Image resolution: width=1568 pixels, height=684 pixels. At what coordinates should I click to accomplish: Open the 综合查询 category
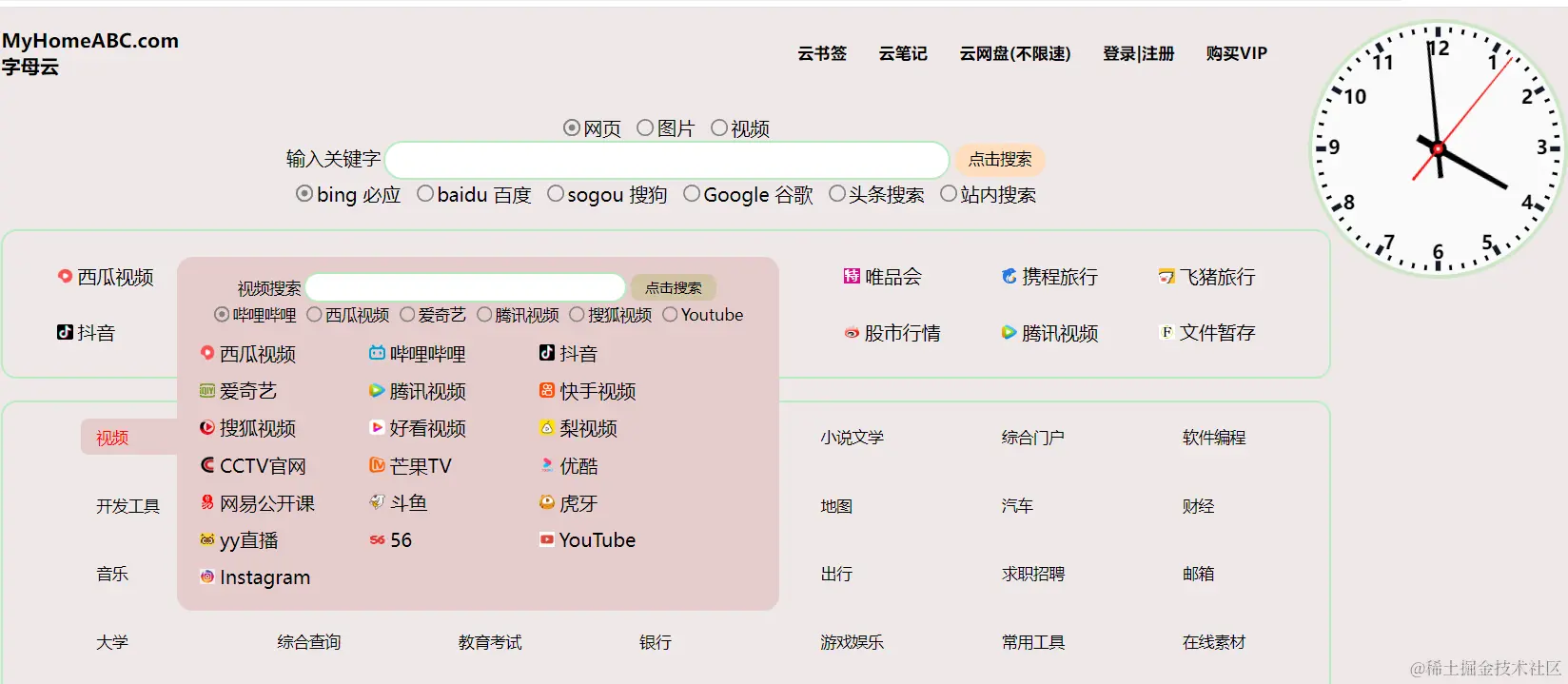click(309, 642)
